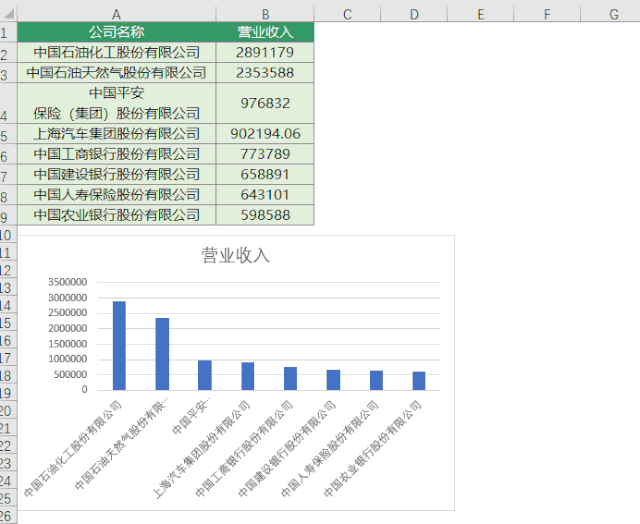Select cell containing 598588
The image size is (640, 524).
(265, 215)
